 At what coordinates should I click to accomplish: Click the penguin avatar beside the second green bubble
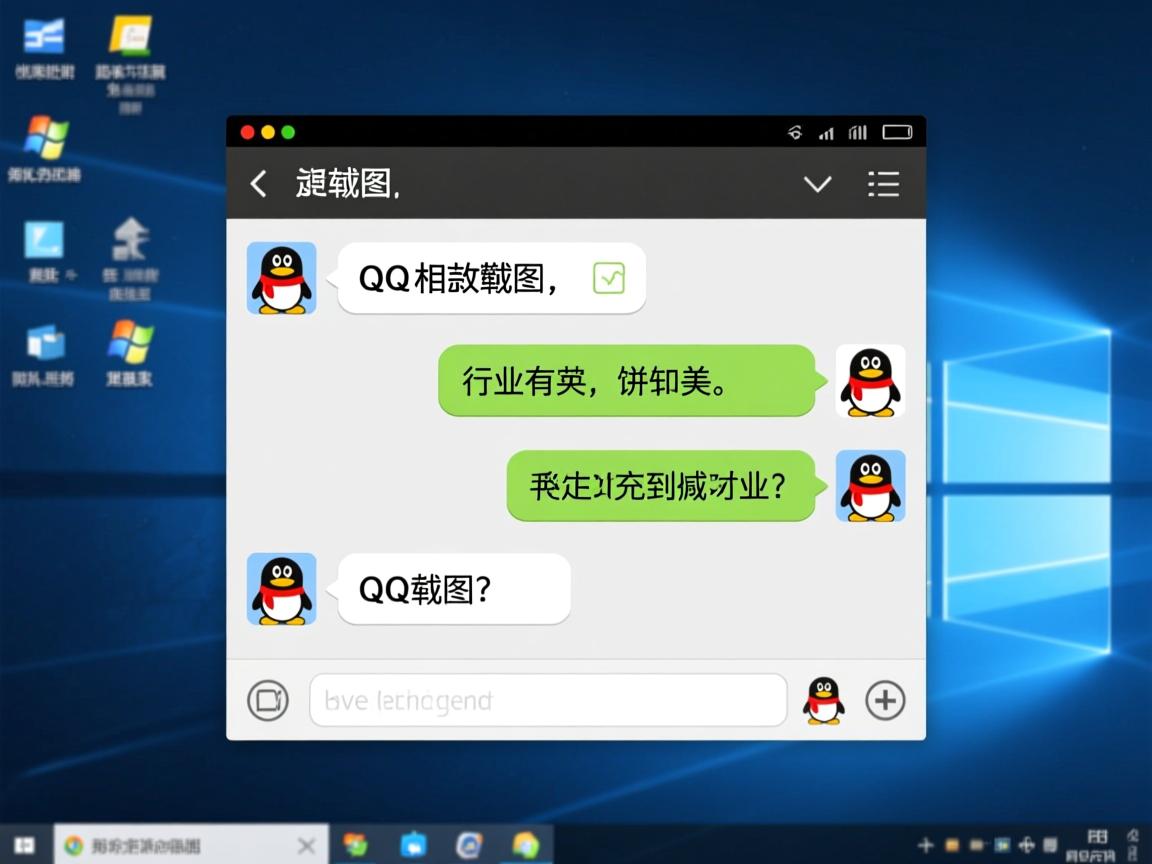(x=870, y=486)
